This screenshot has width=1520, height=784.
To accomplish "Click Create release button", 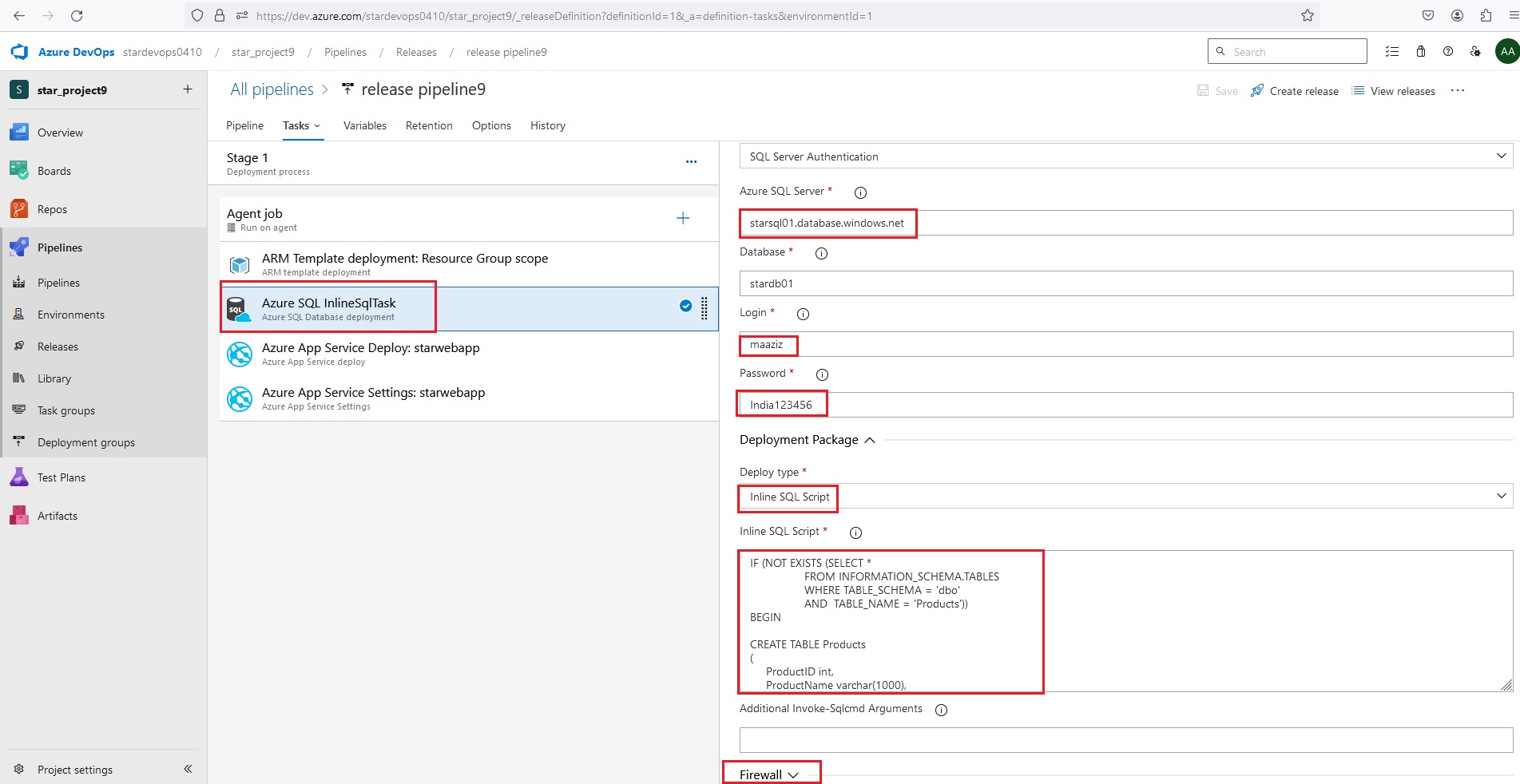I will pyautogui.click(x=1294, y=90).
